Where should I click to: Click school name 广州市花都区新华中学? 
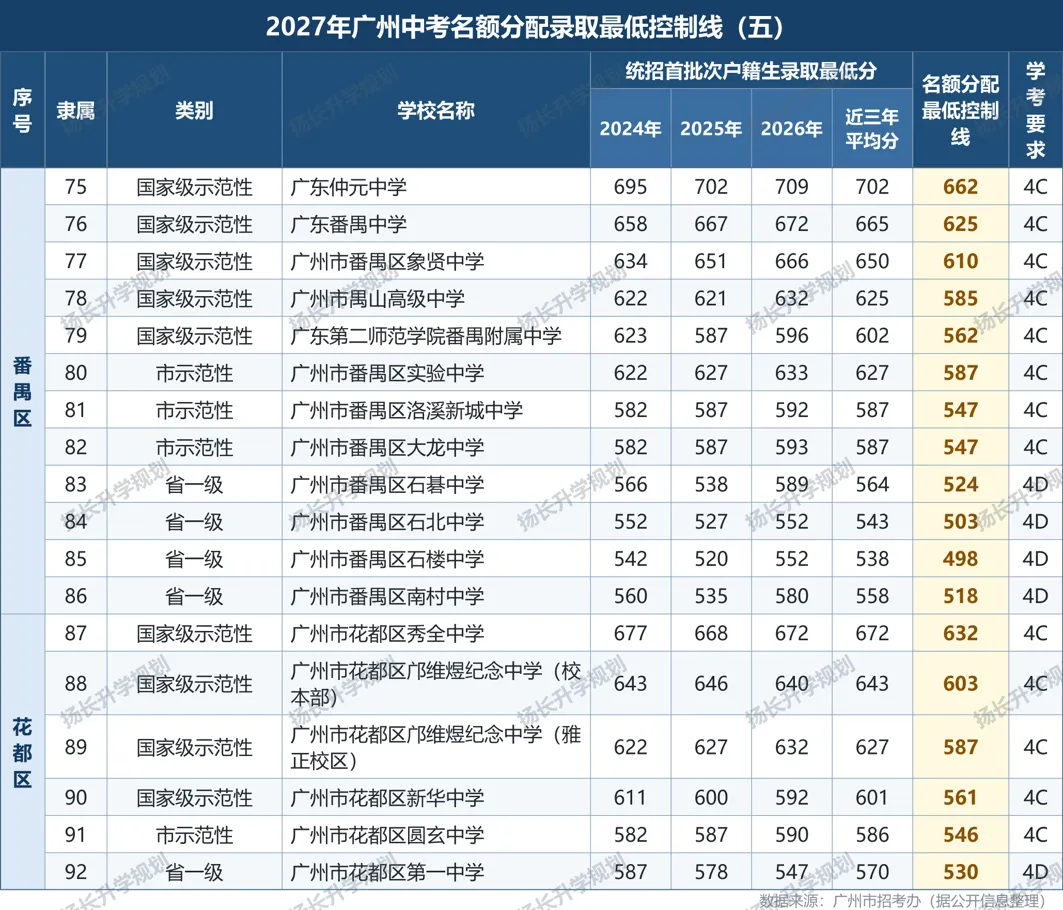(x=387, y=798)
